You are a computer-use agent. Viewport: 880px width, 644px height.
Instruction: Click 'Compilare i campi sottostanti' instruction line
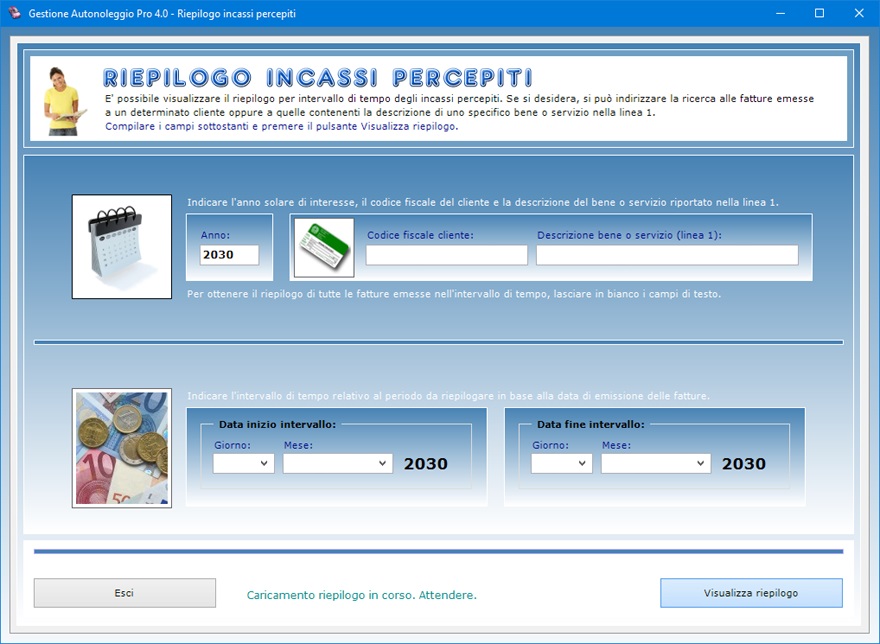click(x=282, y=126)
